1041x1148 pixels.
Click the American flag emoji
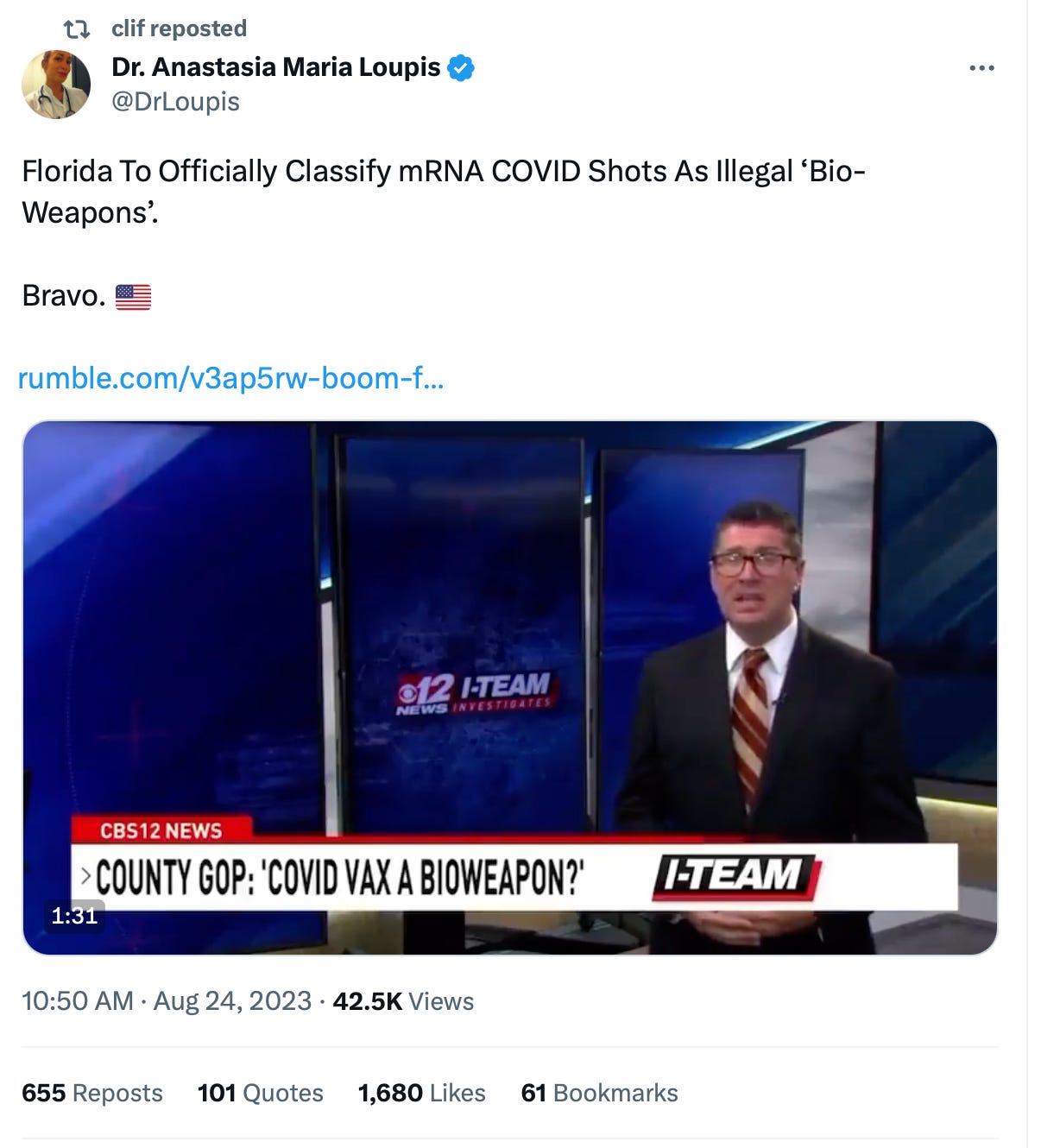pyautogui.click(x=133, y=297)
